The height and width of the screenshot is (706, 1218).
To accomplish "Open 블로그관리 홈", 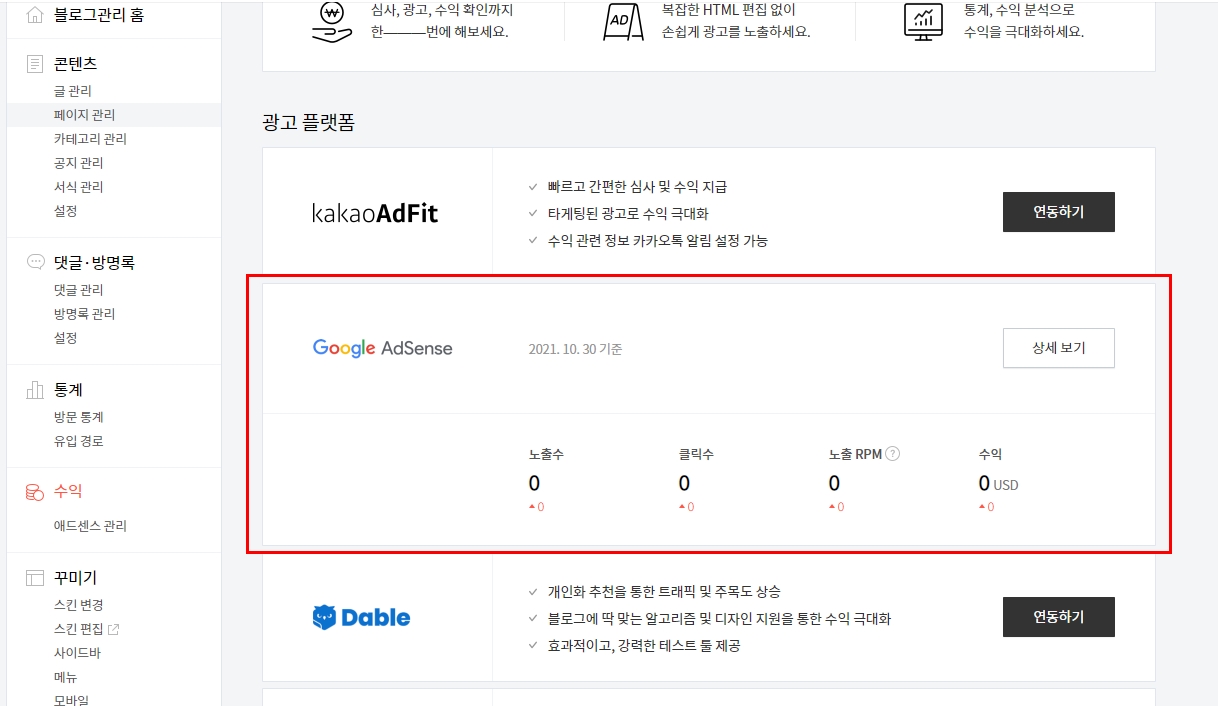I will pyautogui.click(x=99, y=15).
